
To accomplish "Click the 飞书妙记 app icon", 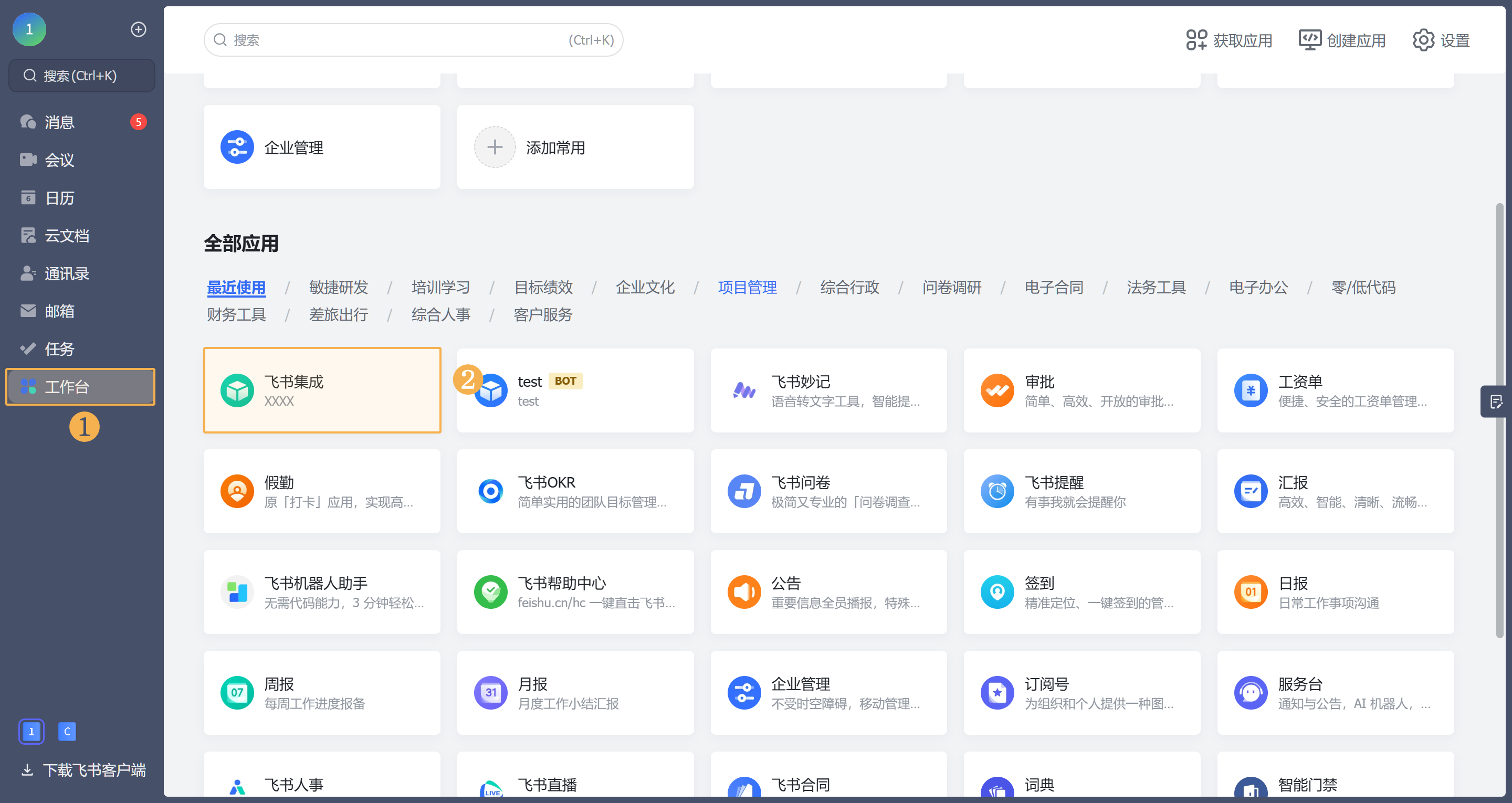I will 744,390.
